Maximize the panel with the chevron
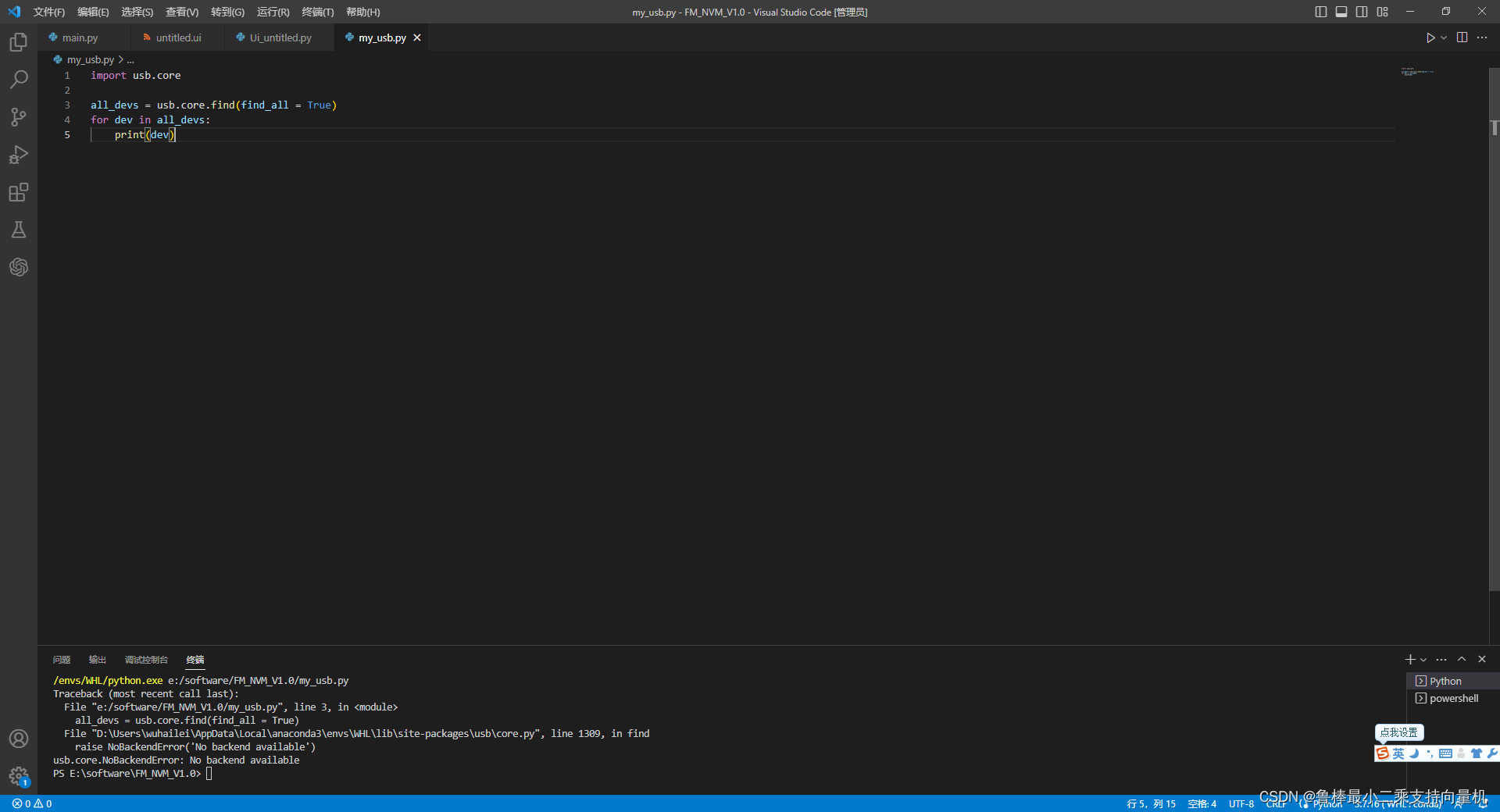 [1462, 659]
